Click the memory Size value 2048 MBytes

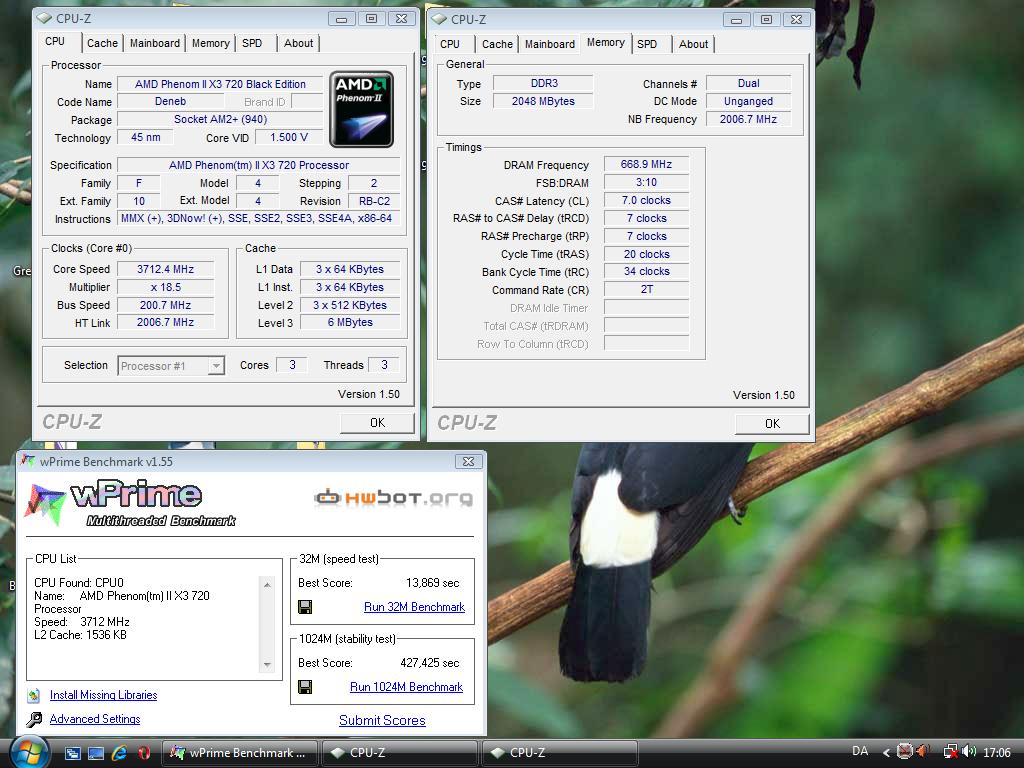point(543,101)
